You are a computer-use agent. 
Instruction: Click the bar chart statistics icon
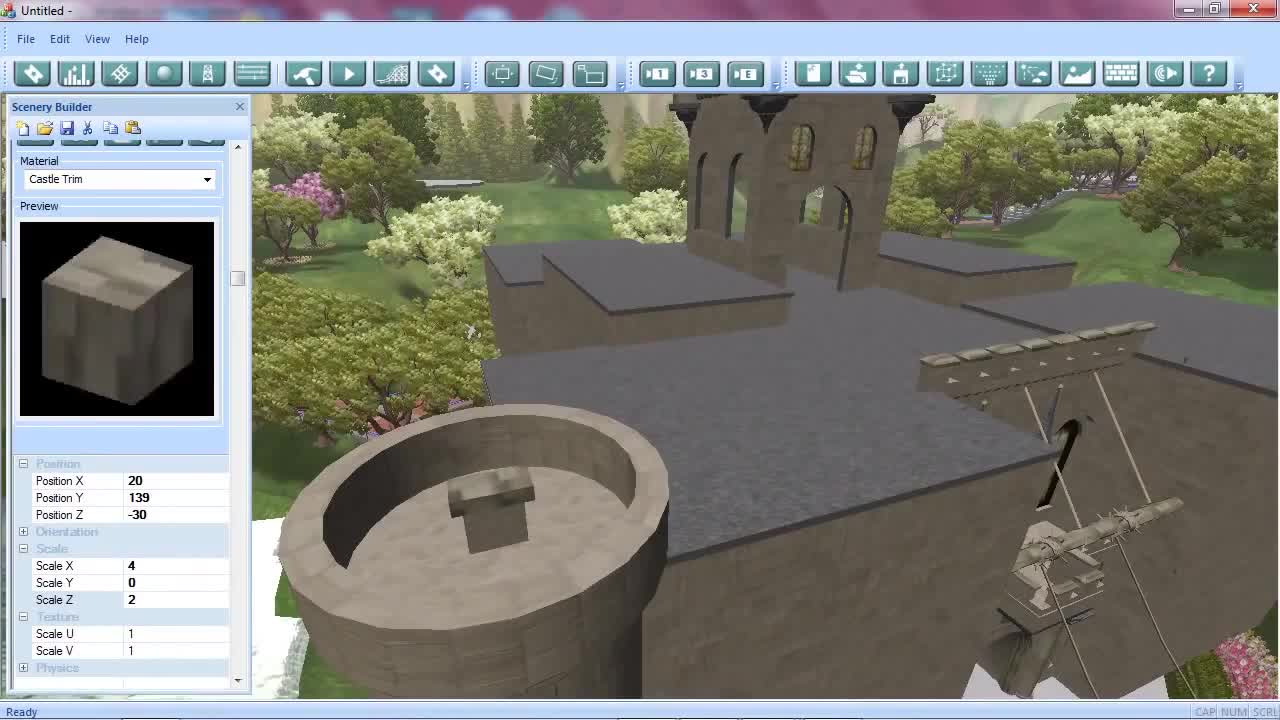click(x=76, y=74)
